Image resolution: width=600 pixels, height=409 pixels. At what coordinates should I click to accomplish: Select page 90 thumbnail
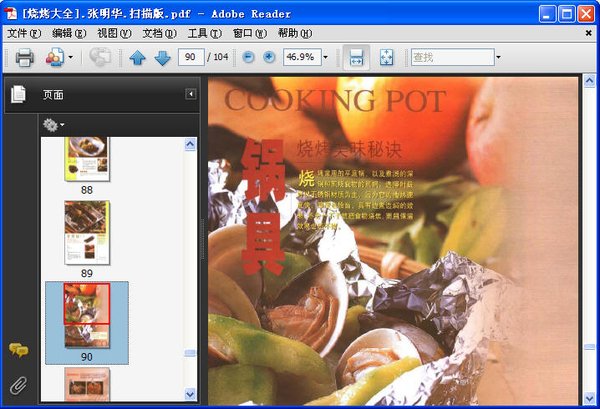click(87, 315)
